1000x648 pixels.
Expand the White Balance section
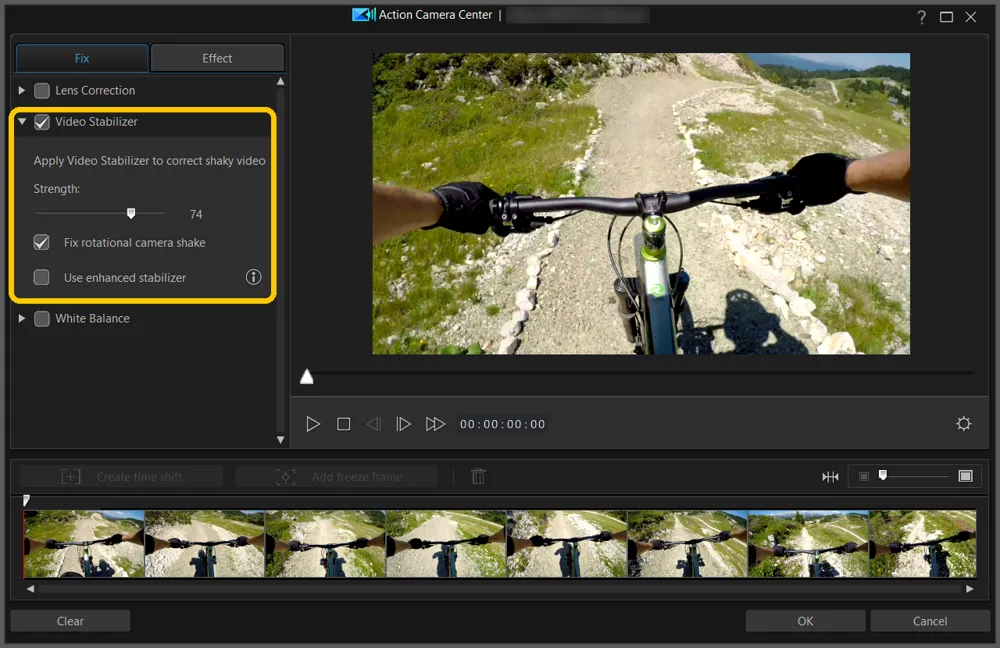tap(22, 318)
